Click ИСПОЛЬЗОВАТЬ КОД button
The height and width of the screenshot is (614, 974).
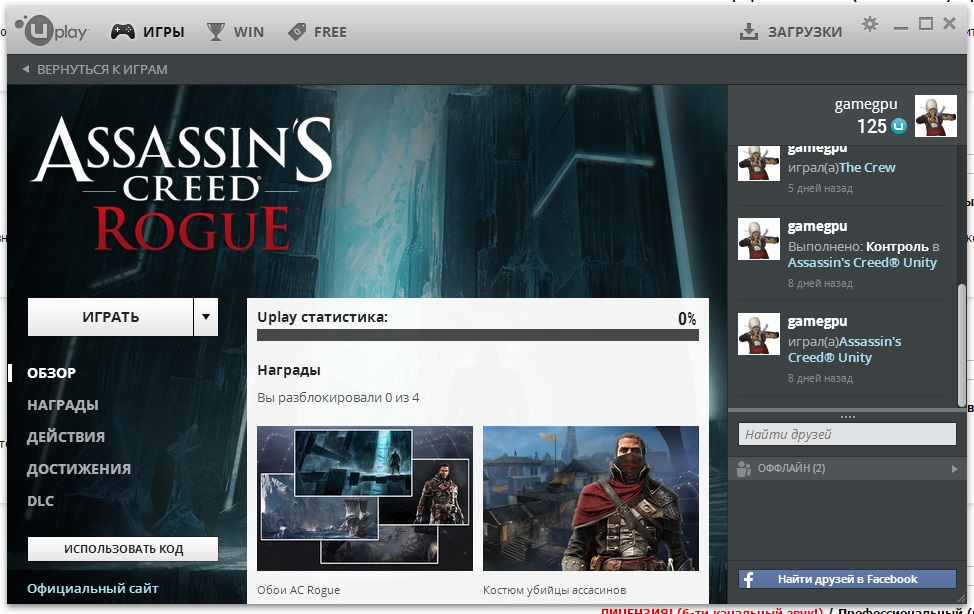point(123,549)
